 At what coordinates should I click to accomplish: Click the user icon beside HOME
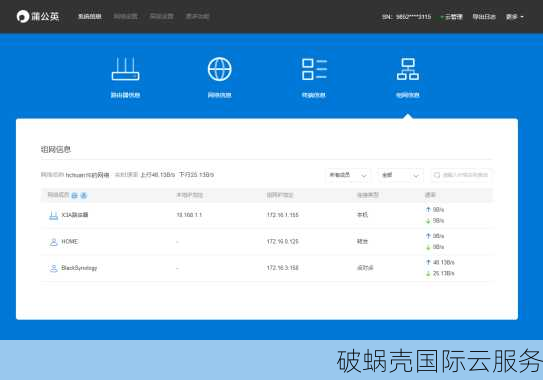coord(53,242)
